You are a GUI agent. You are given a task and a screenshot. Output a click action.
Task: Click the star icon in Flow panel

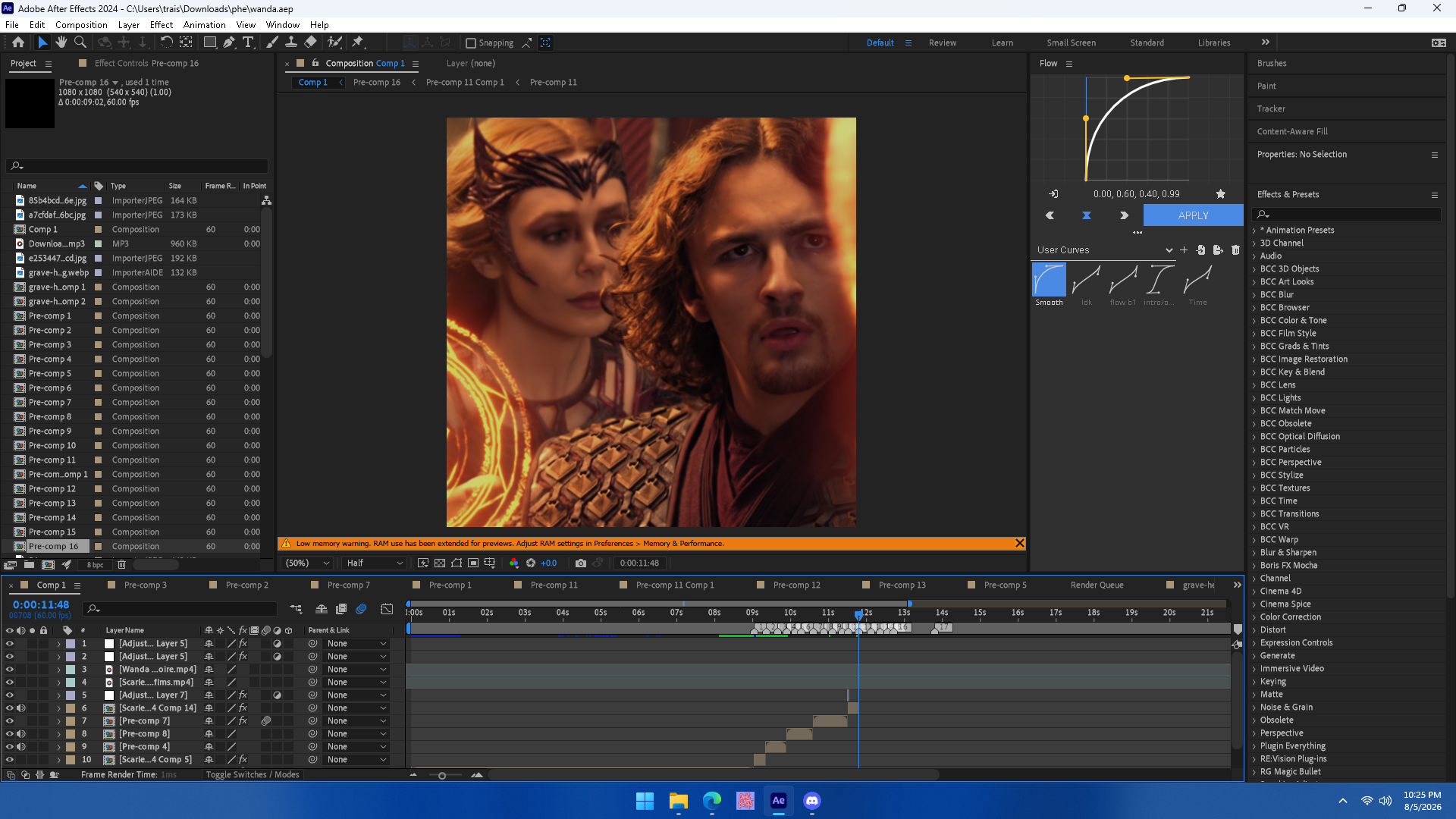[1221, 194]
